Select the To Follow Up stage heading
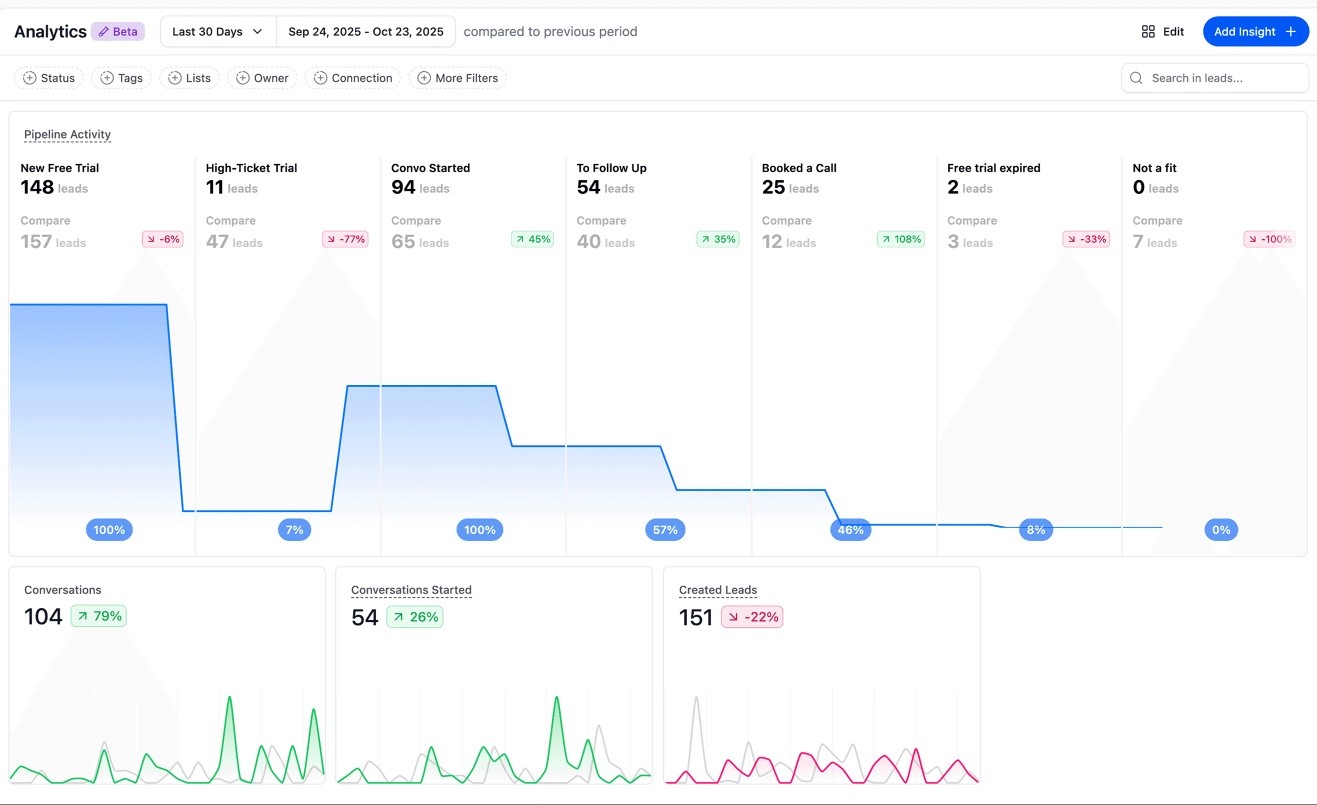1317x805 pixels. 611,168
